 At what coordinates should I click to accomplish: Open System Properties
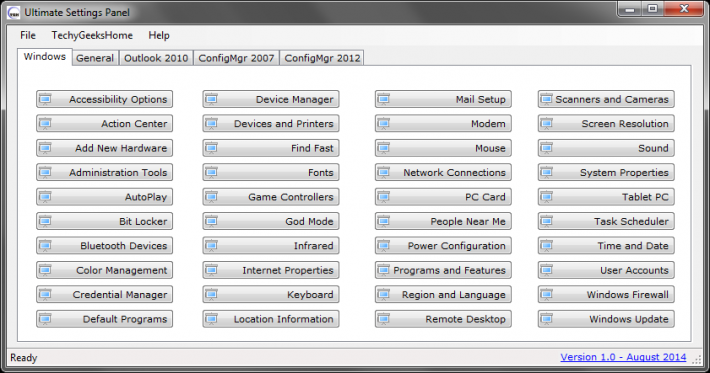(x=606, y=172)
